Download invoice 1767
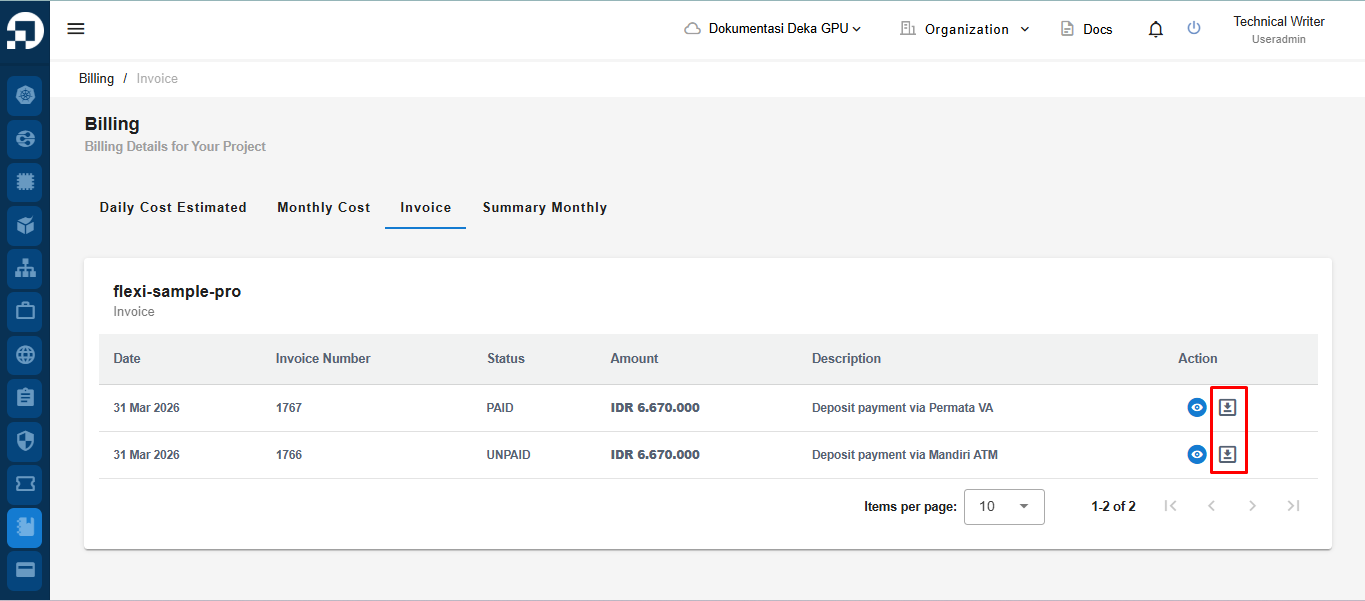Viewport: 1365px width, 601px height. click(x=1228, y=407)
